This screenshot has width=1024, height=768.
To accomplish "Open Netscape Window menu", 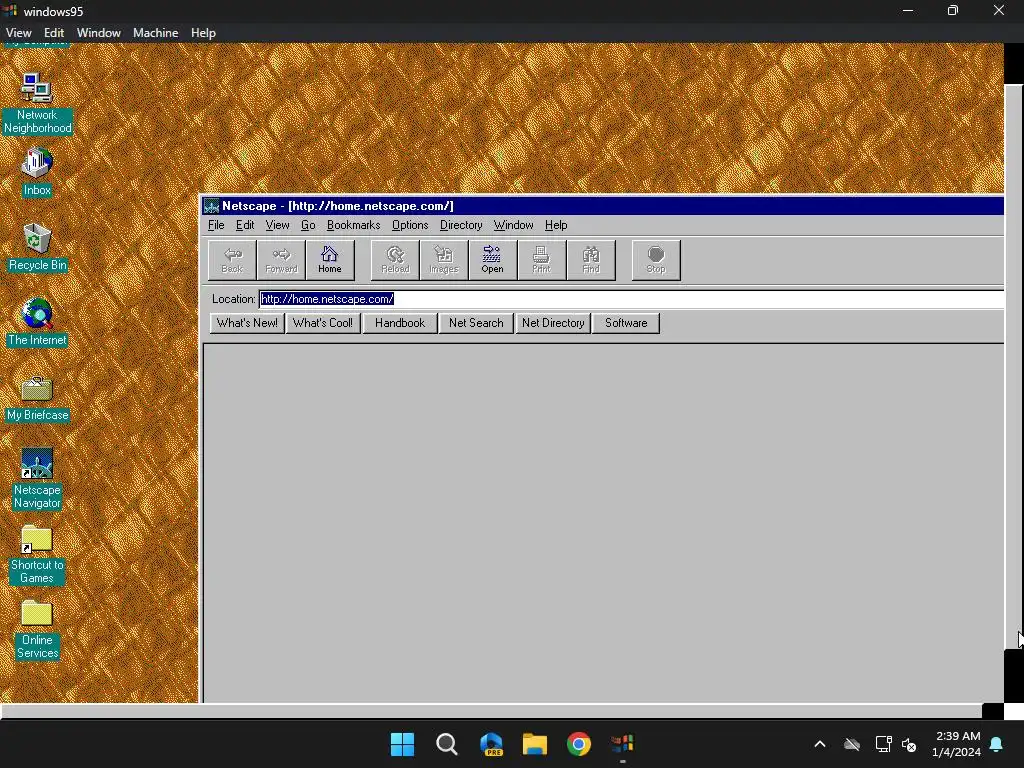I will coord(513,225).
